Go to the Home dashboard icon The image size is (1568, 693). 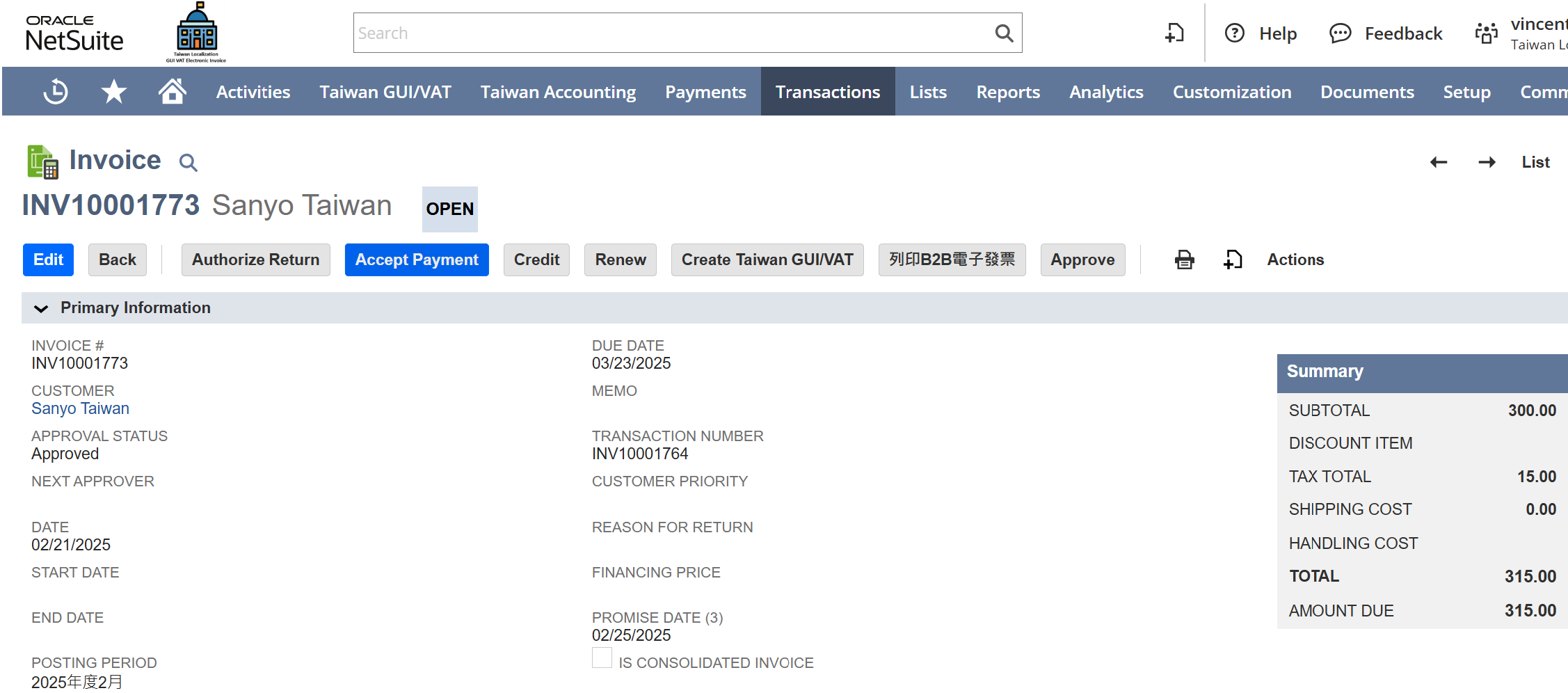[172, 92]
